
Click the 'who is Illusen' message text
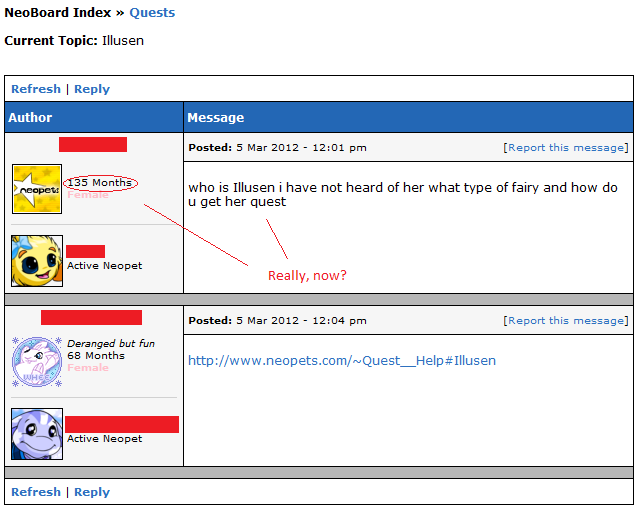coord(403,195)
